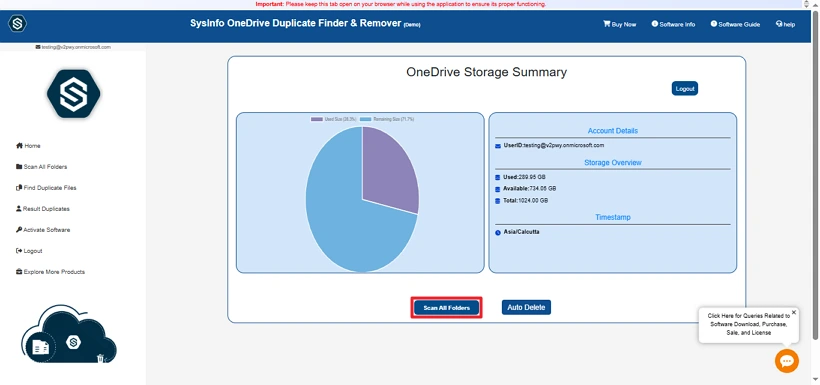820x385 pixels.
Task: Click the Storage Overview heading
Action: click(612, 163)
